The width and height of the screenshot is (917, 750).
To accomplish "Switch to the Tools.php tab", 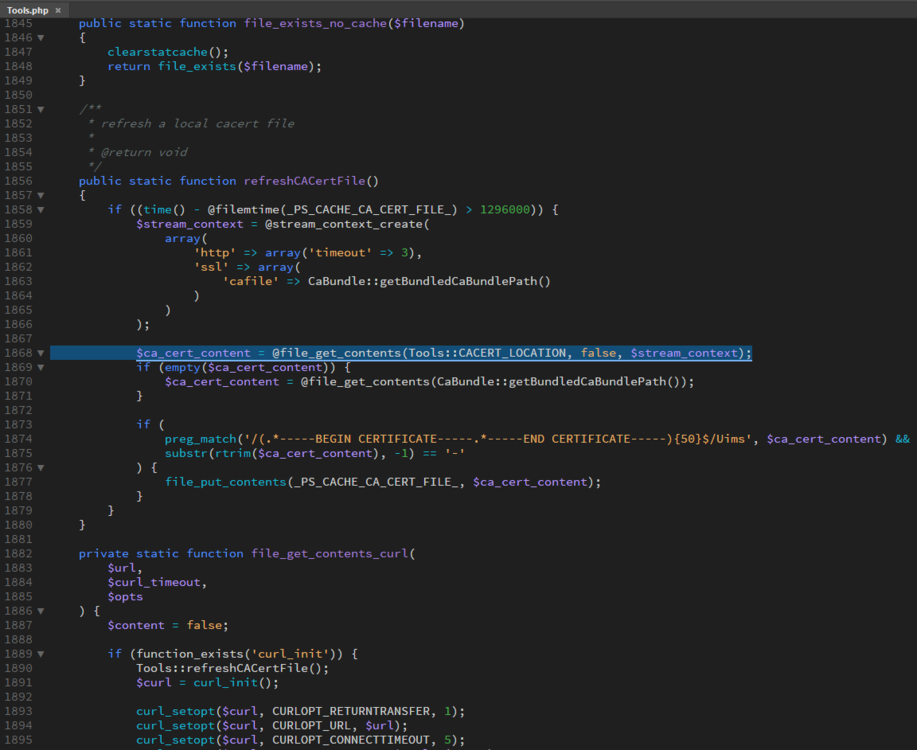I will (27, 10).
